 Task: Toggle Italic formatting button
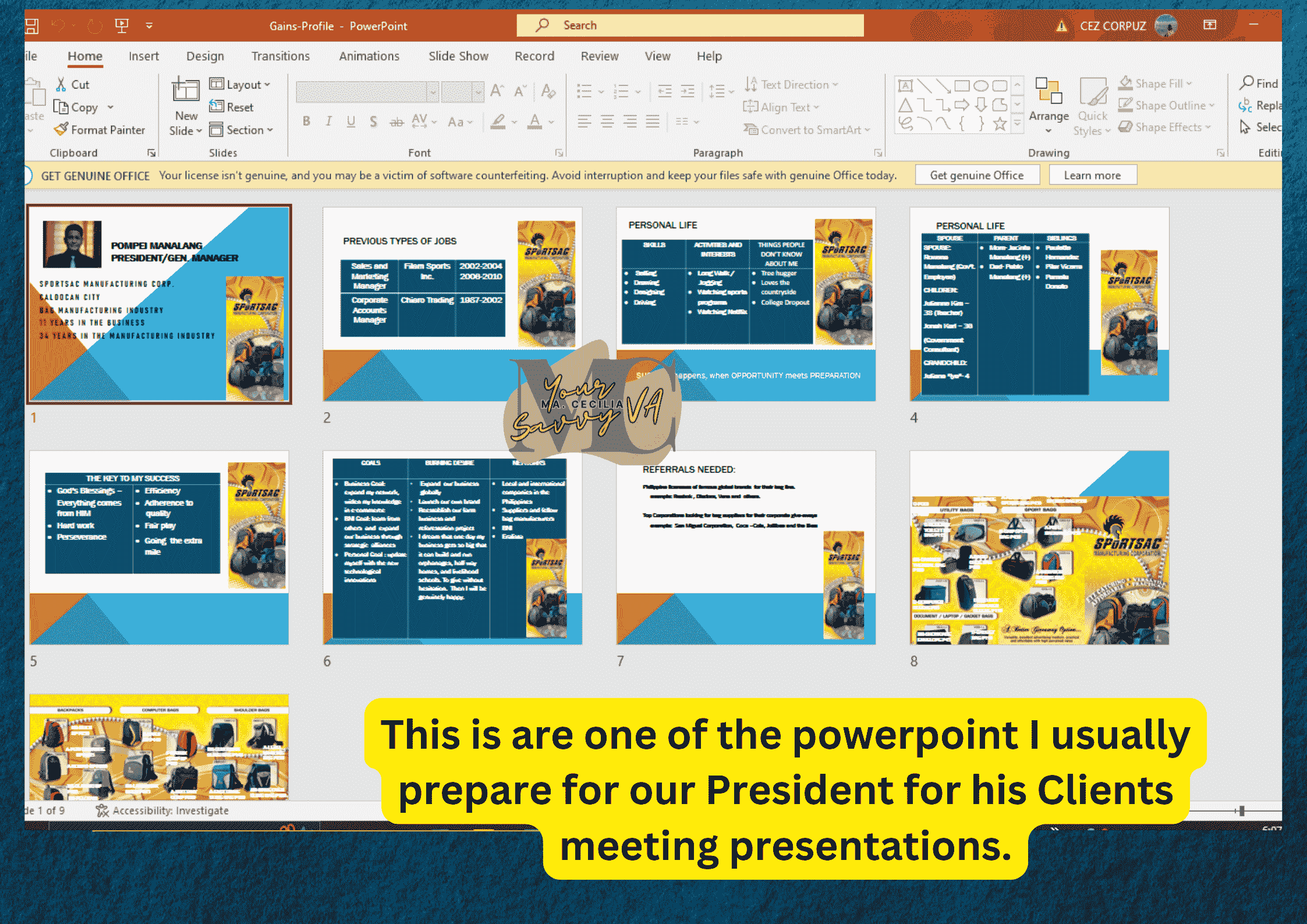(x=329, y=122)
